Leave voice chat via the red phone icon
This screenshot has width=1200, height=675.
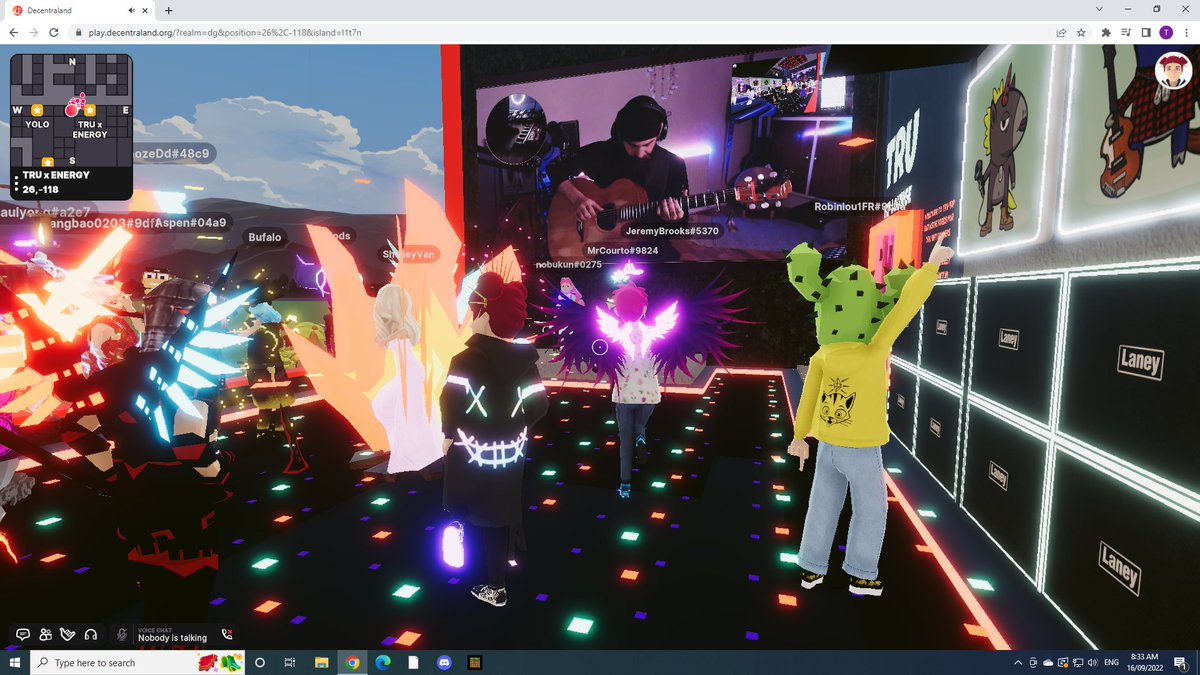point(227,634)
